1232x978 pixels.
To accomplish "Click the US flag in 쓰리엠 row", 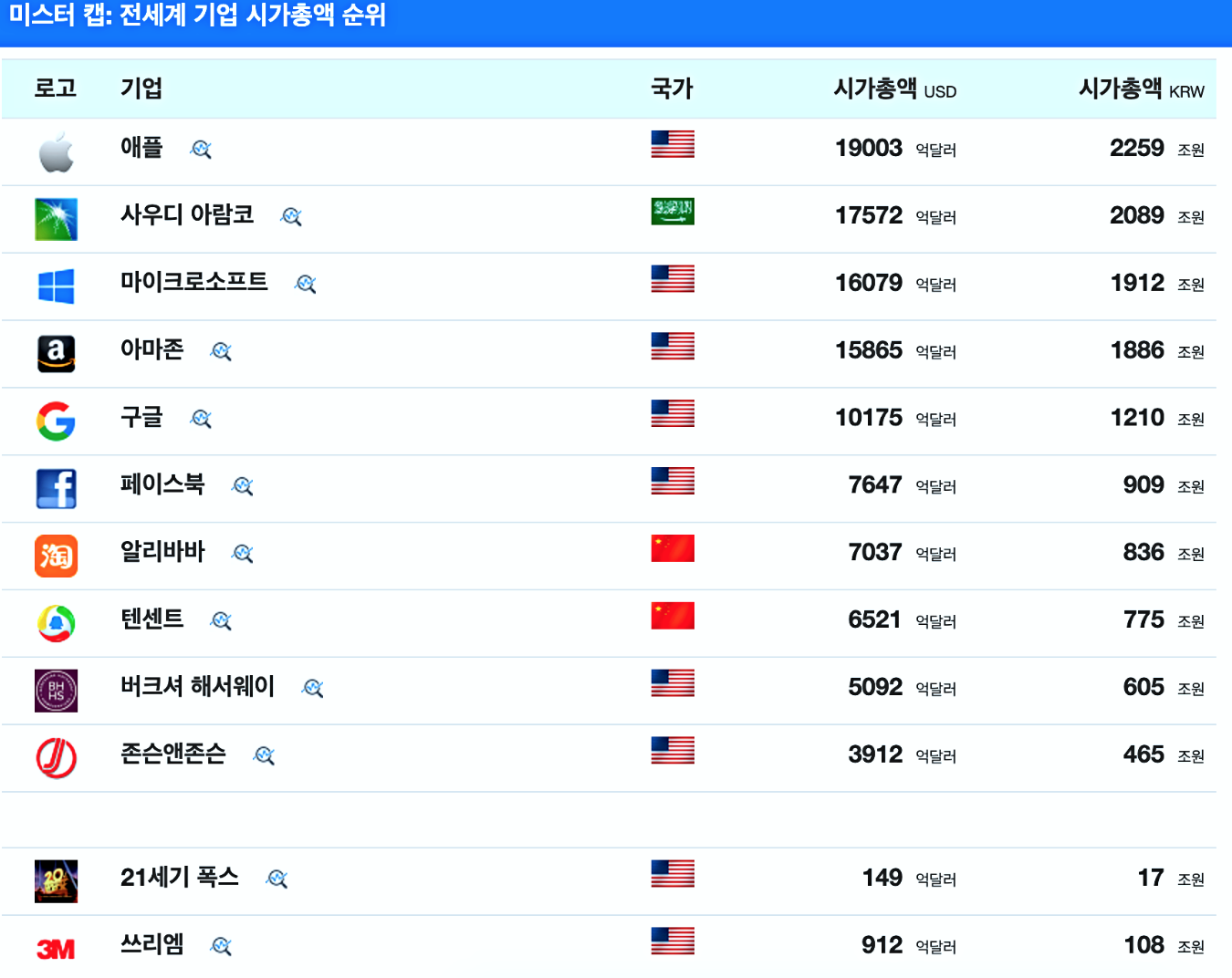I will [x=673, y=941].
